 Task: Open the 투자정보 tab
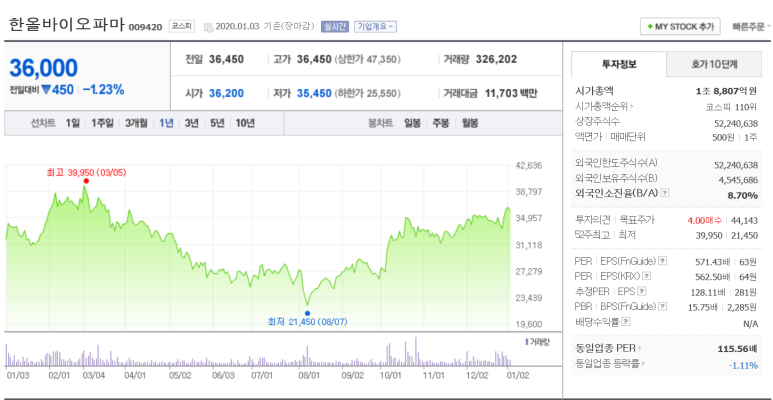(x=619, y=64)
